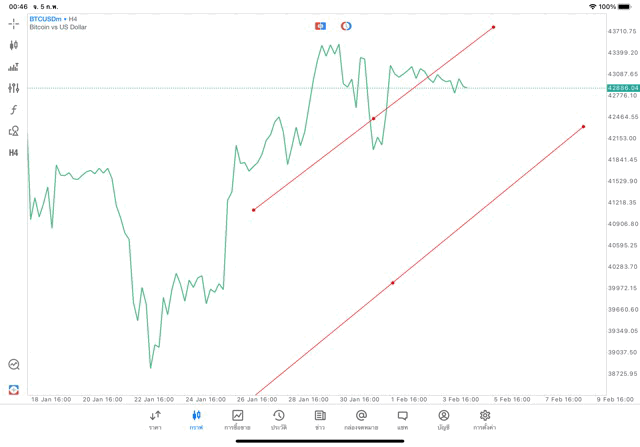Open the H4 timeframe selector
This screenshot has width=640, height=447.
point(14,153)
